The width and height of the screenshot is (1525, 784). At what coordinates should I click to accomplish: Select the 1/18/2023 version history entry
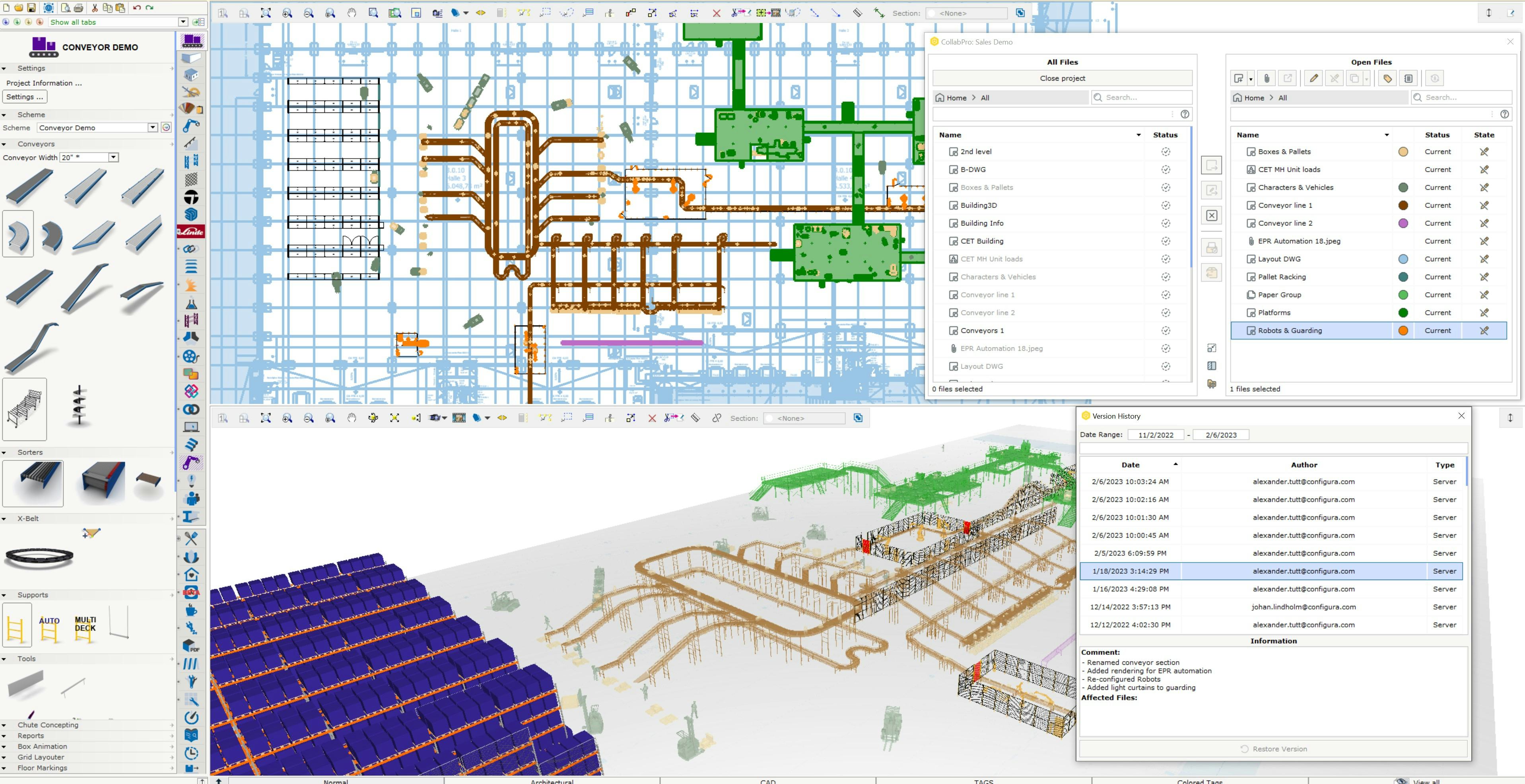tap(1270, 571)
